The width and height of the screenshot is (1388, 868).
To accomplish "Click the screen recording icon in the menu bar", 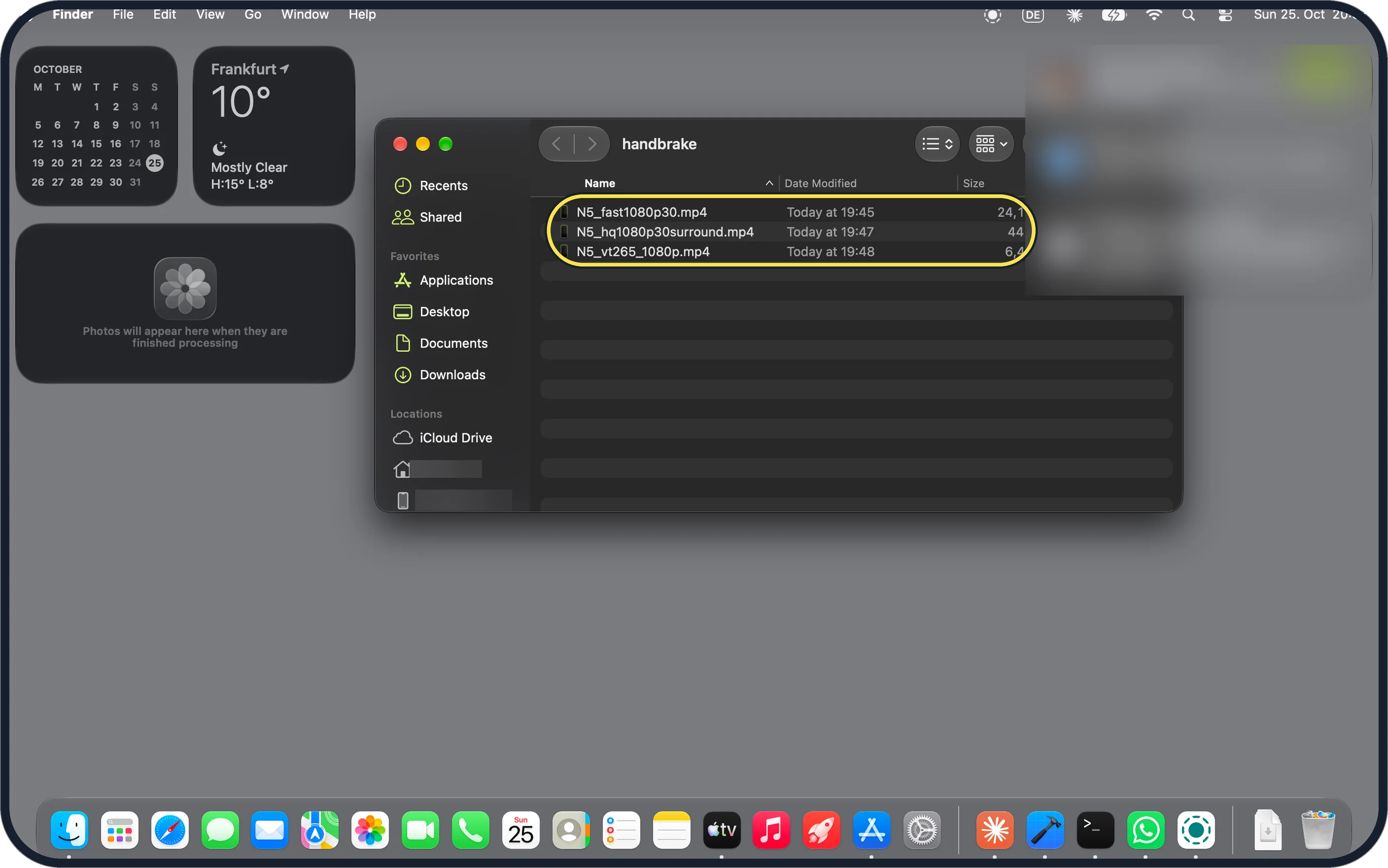I will pos(992,15).
